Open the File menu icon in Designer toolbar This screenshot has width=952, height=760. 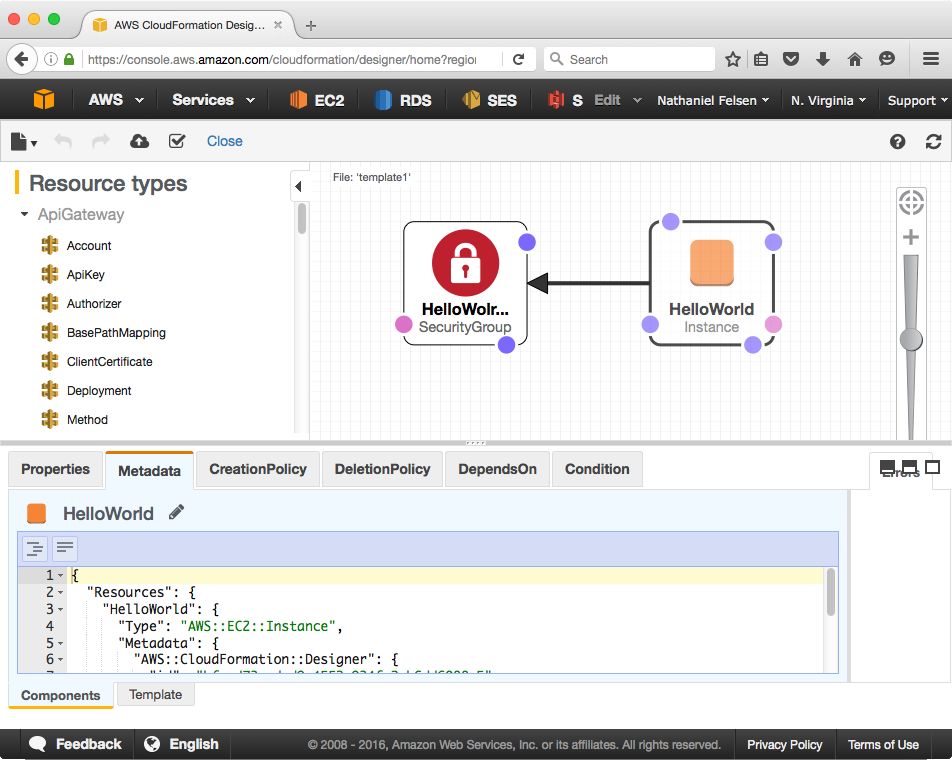24,141
